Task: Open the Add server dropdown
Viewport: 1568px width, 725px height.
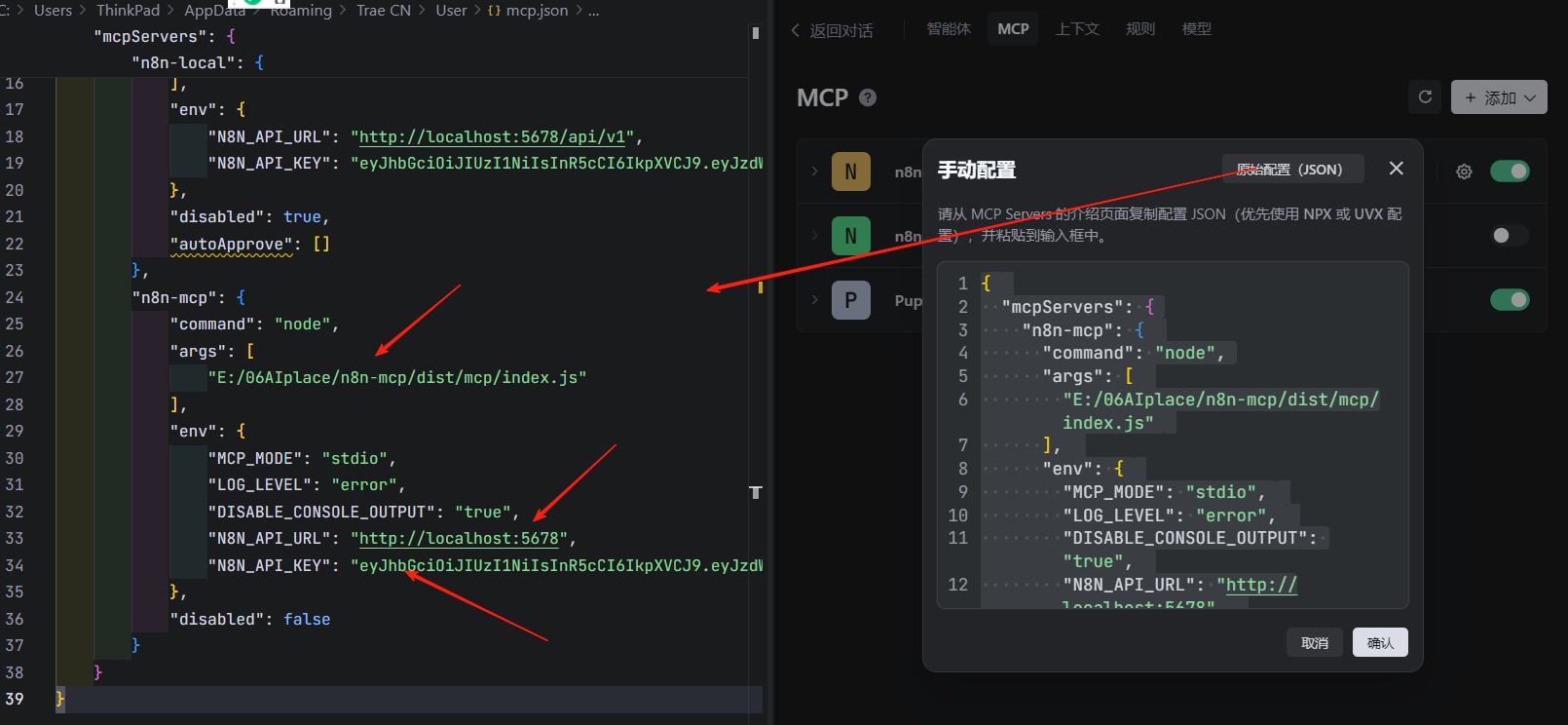Action: coord(1499,97)
